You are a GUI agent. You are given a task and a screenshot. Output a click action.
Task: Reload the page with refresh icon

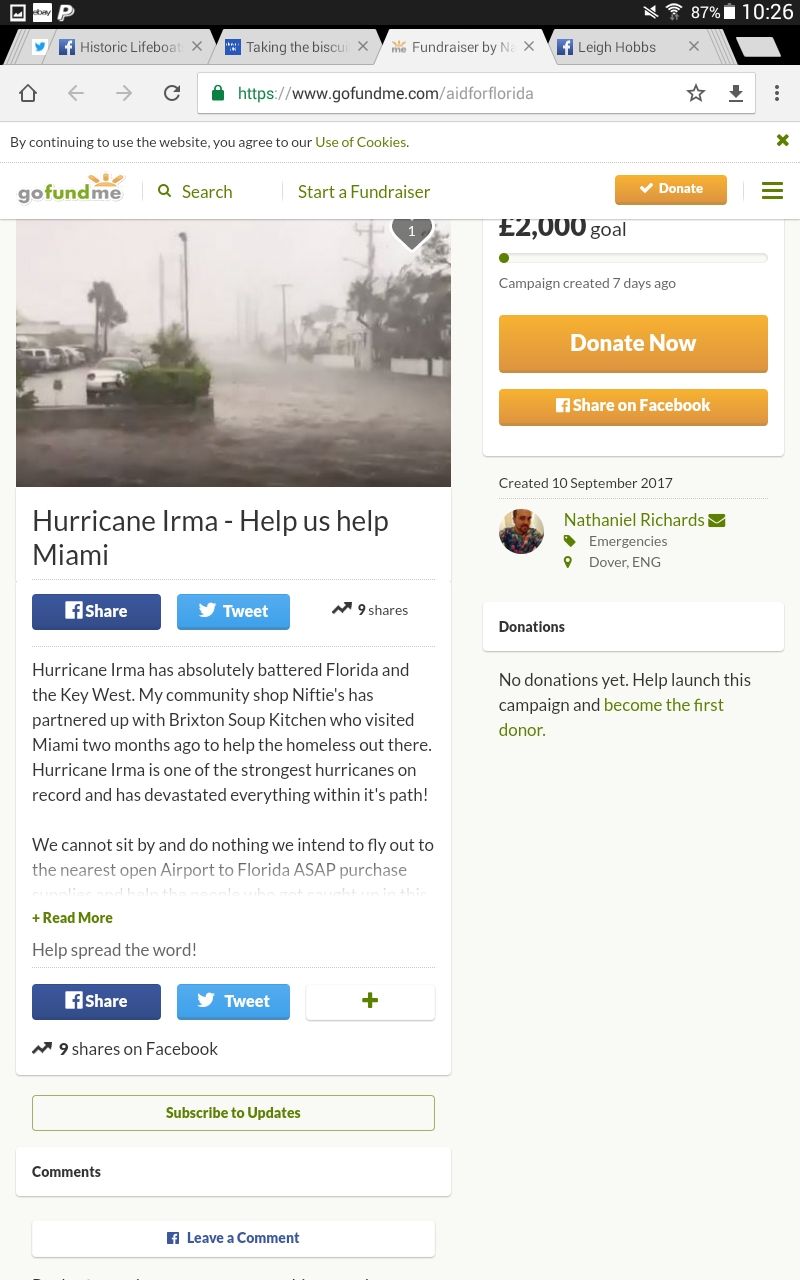pos(172,93)
